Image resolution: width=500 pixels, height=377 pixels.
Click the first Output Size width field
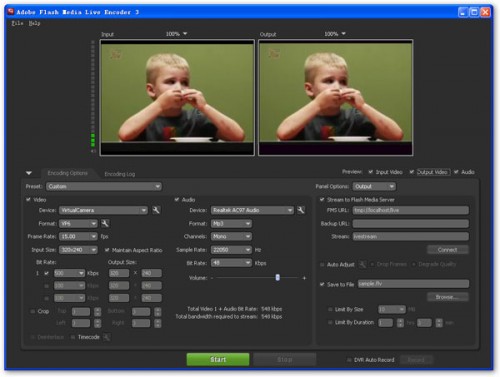[119, 273]
